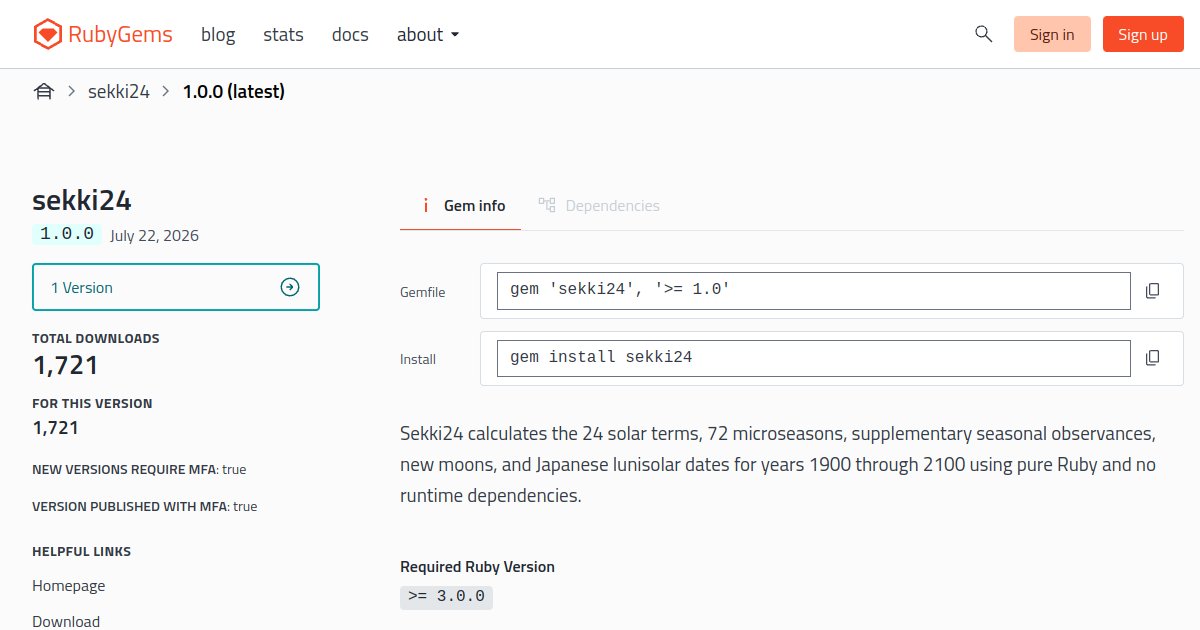This screenshot has height=630, width=1200.
Task: Open the Download helpful link
Action: [66, 621]
